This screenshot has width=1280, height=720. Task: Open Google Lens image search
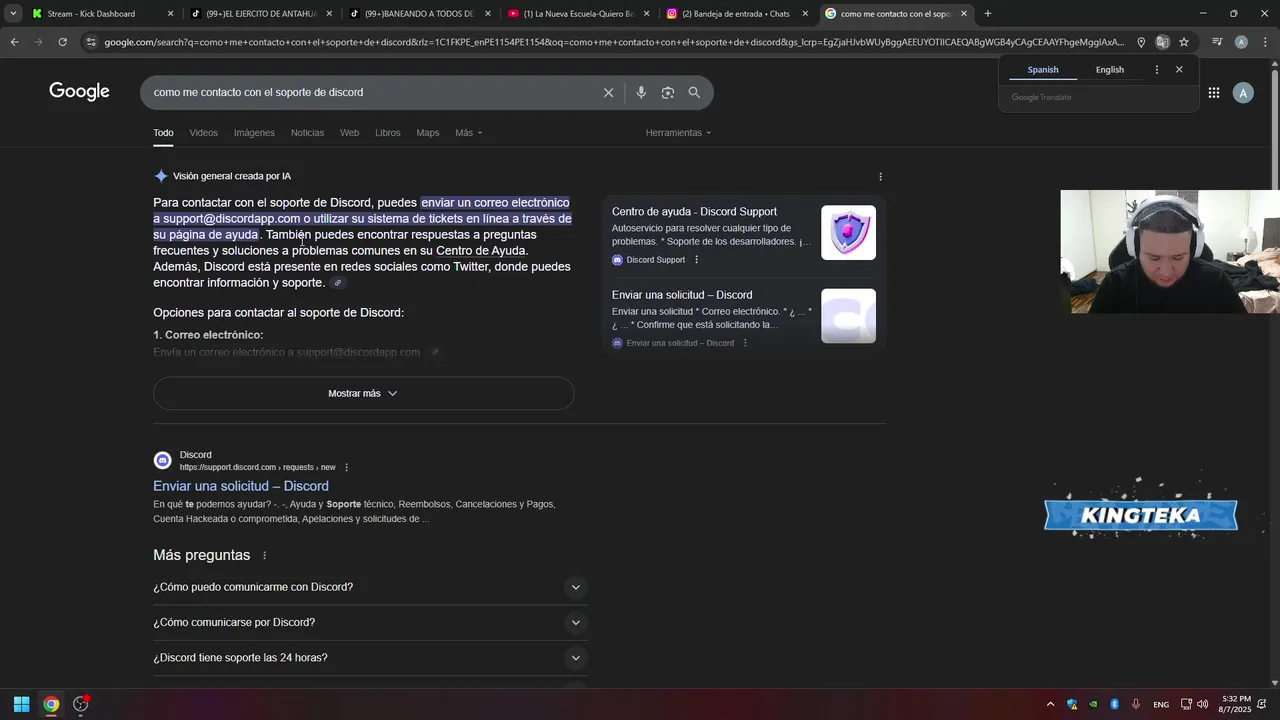[667, 92]
